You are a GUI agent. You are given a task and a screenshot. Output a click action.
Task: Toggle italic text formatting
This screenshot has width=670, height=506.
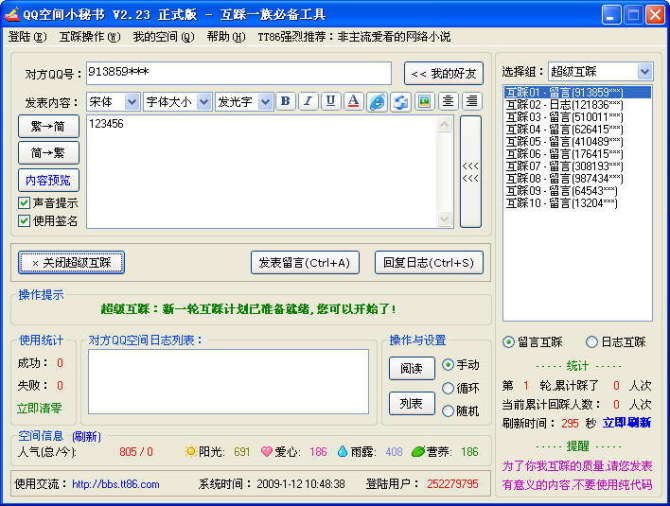(x=308, y=102)
